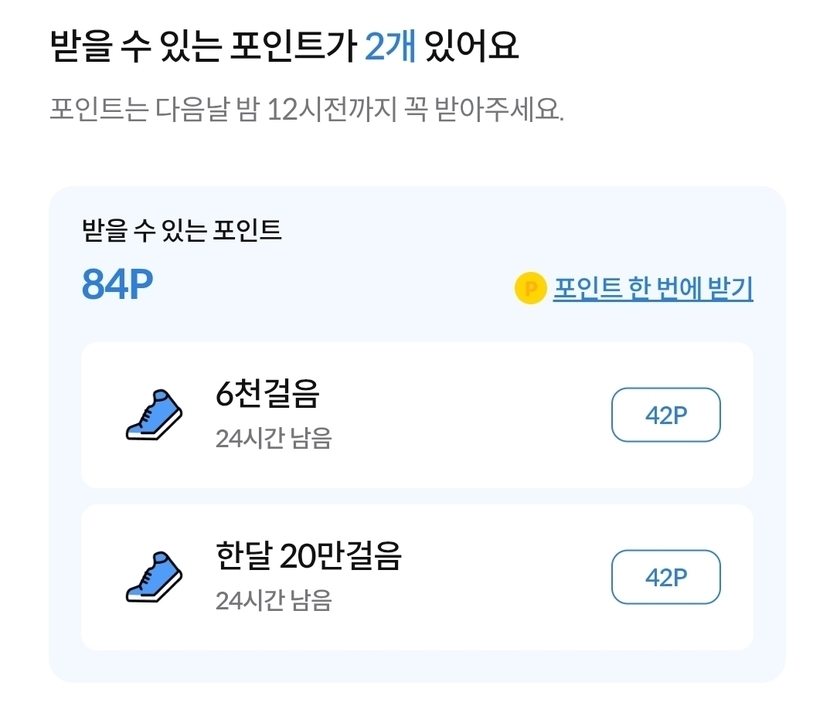Select the 한달 20만걸음 title text
830x716 pixels.
(308, 556)
